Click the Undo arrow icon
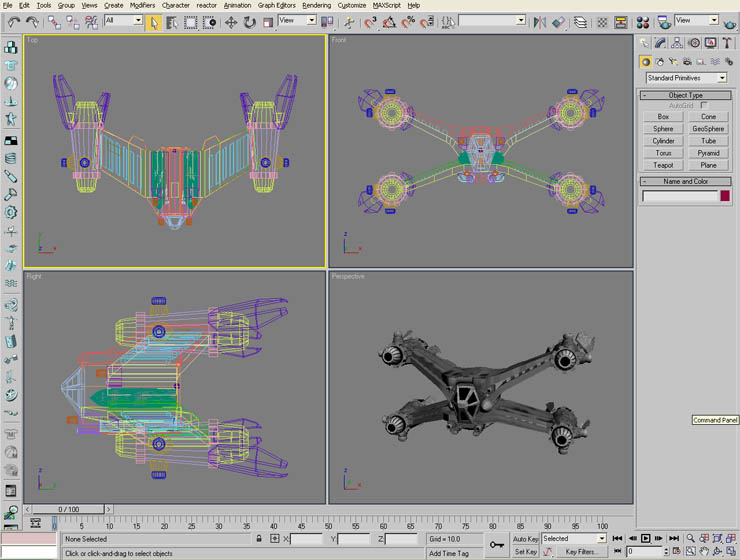The image size is (740, 560). coord(13,21)
